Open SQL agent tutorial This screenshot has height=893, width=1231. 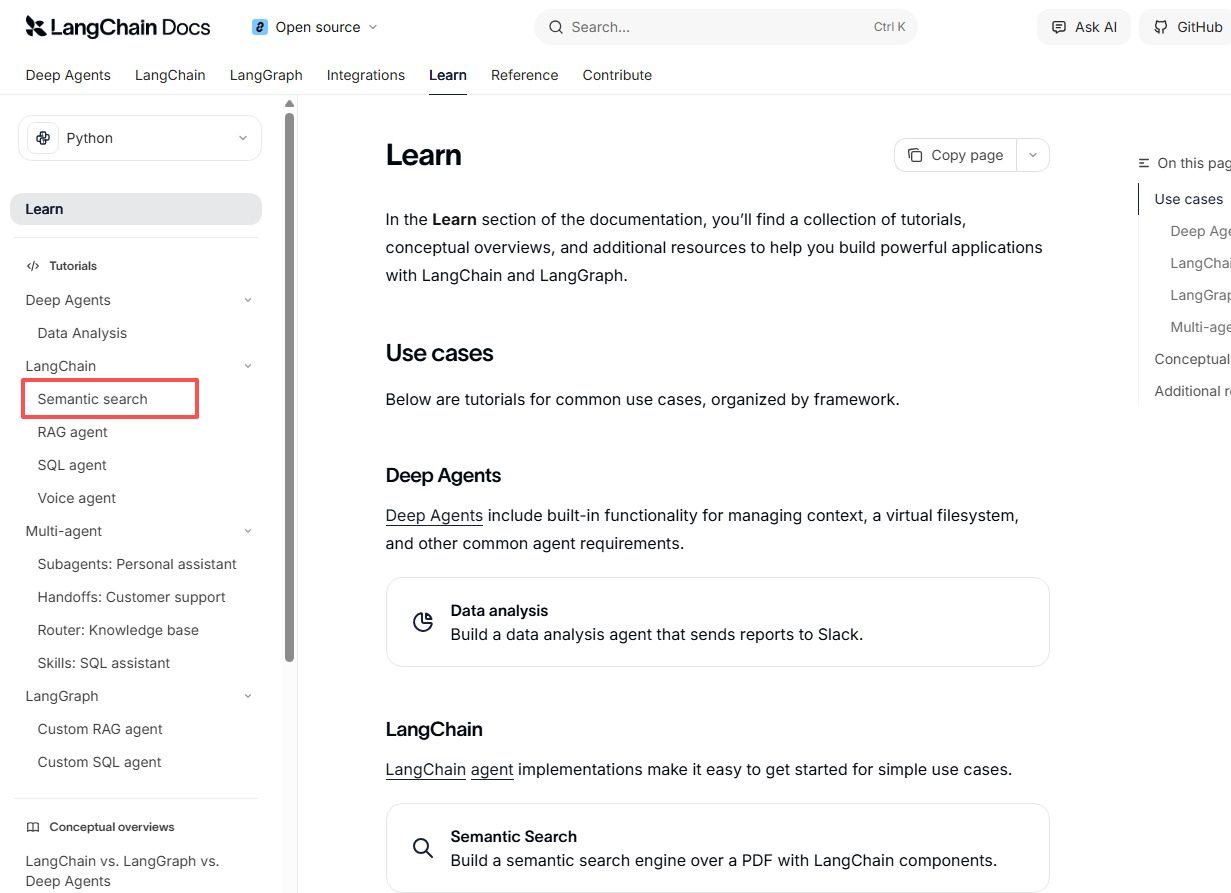pos(72,465)
